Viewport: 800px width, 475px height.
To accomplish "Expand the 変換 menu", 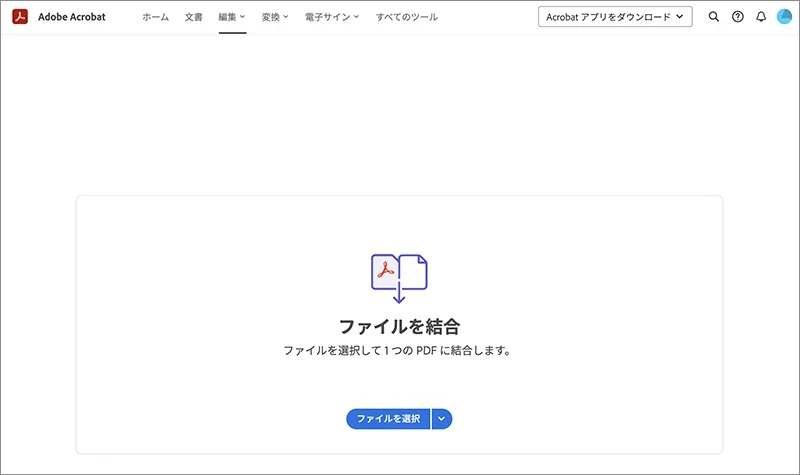I will coord(275,17).
